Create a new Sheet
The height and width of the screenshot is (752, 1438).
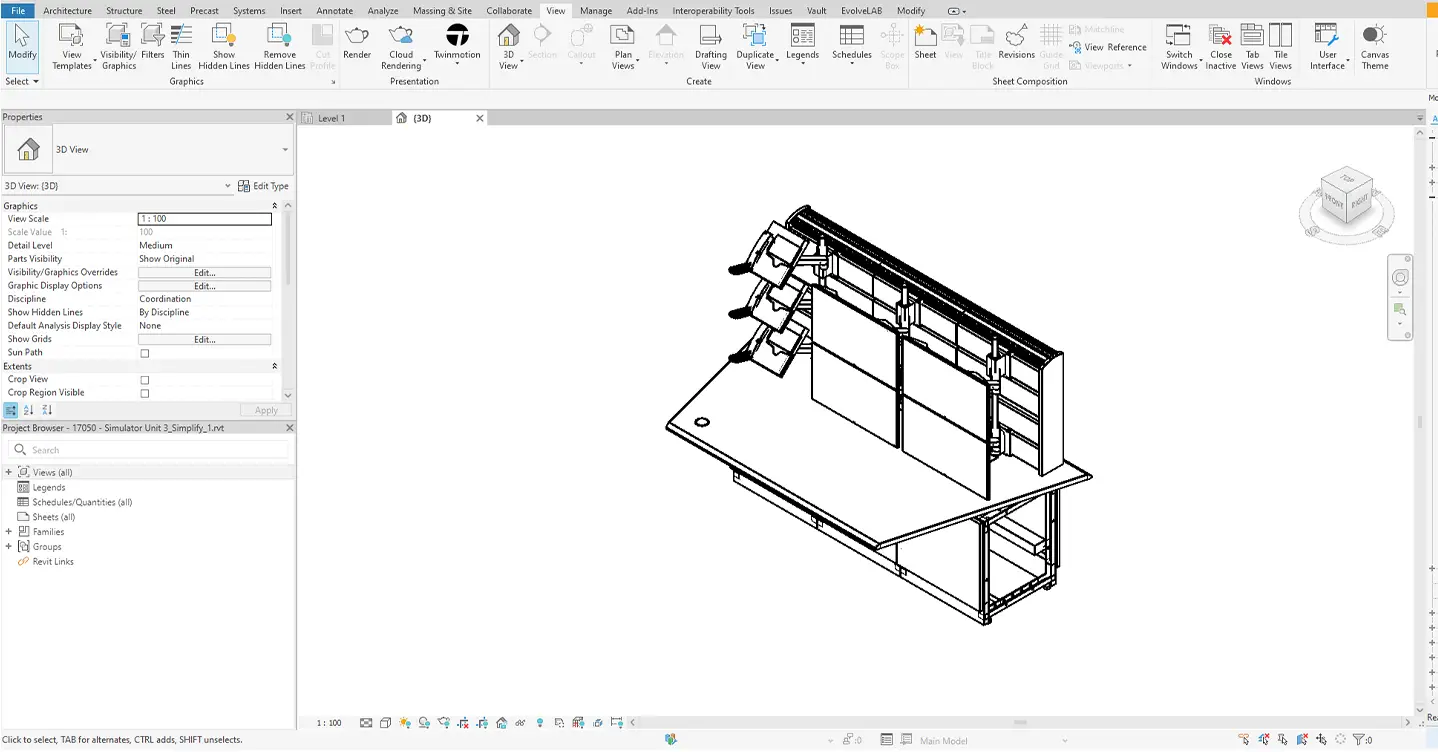(x=923, y=42)
